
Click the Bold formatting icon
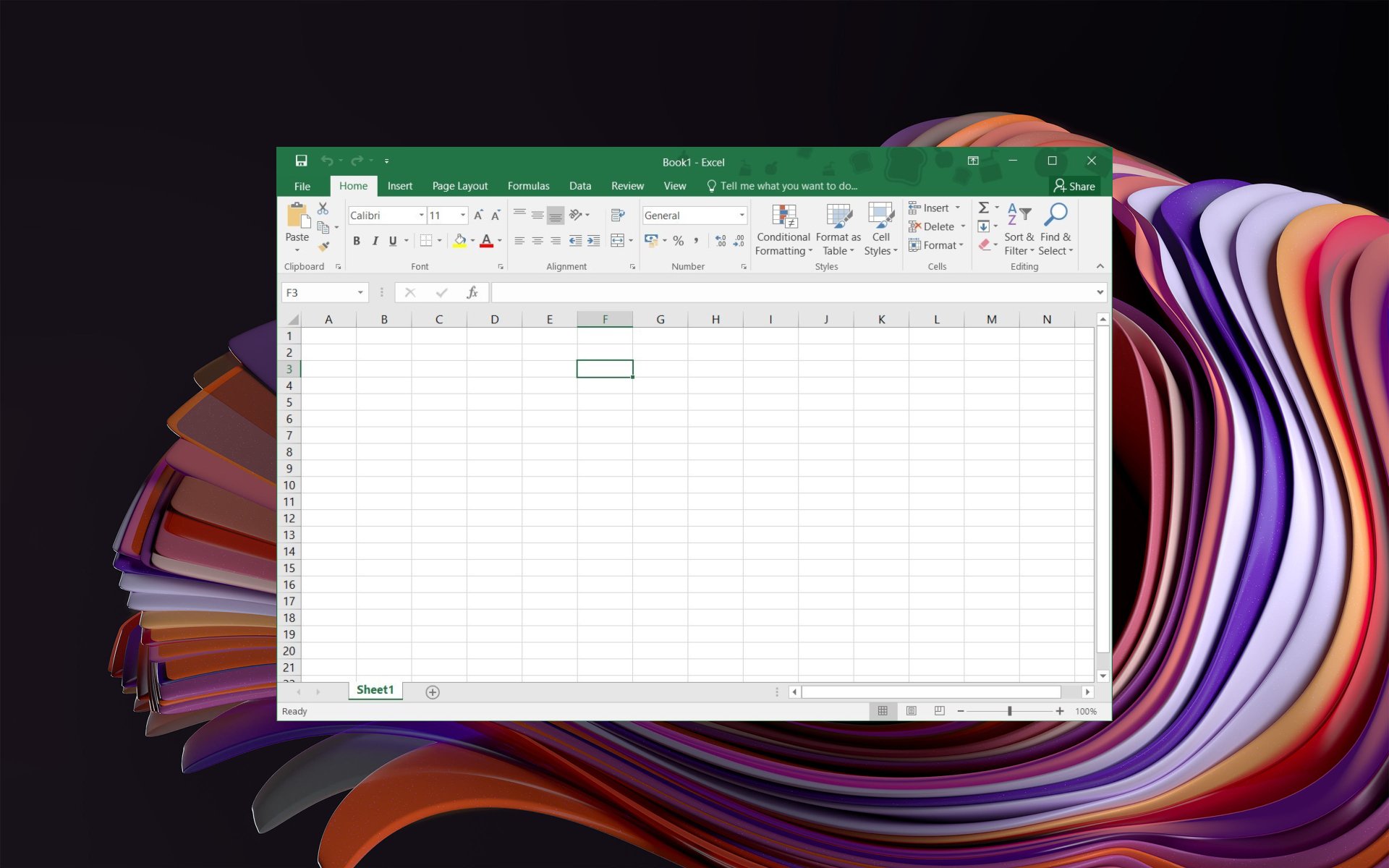click(x=357, y=241)
